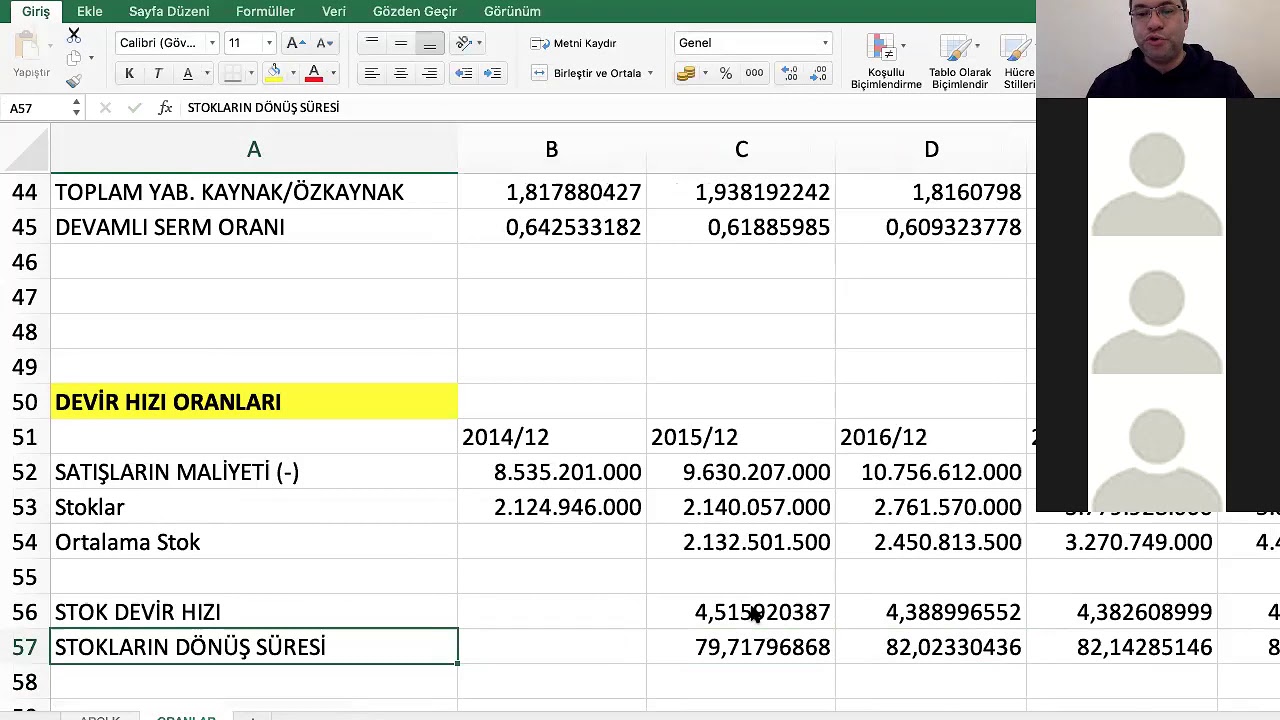
Task: Click cell containing 2.132.501.500
Action: tap(741, 542)
